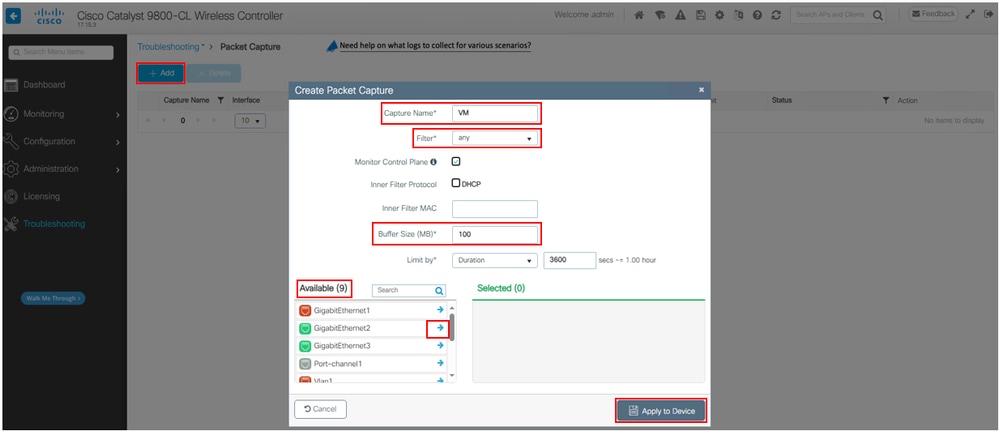Viewport: 999px width, 431px height.
Task: Click the GigabitEthernet1 red port icon
Action: 305,310
